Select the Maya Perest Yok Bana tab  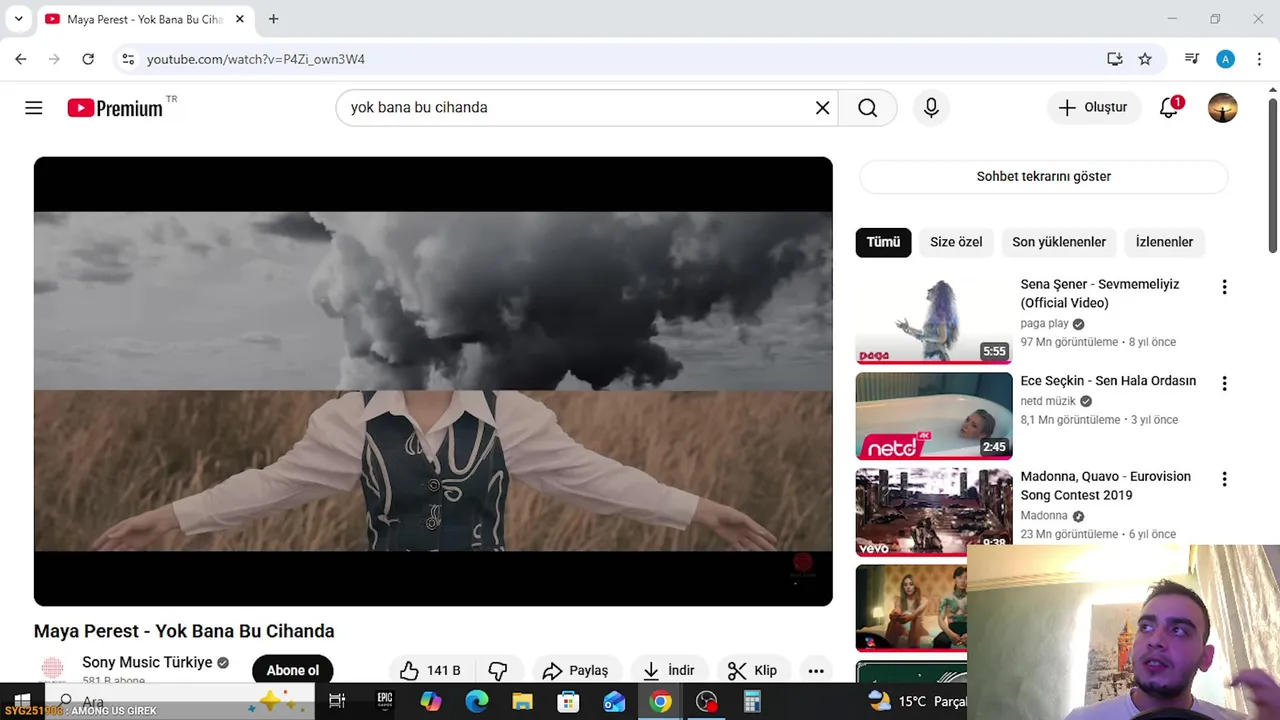(x=143, y=19)
